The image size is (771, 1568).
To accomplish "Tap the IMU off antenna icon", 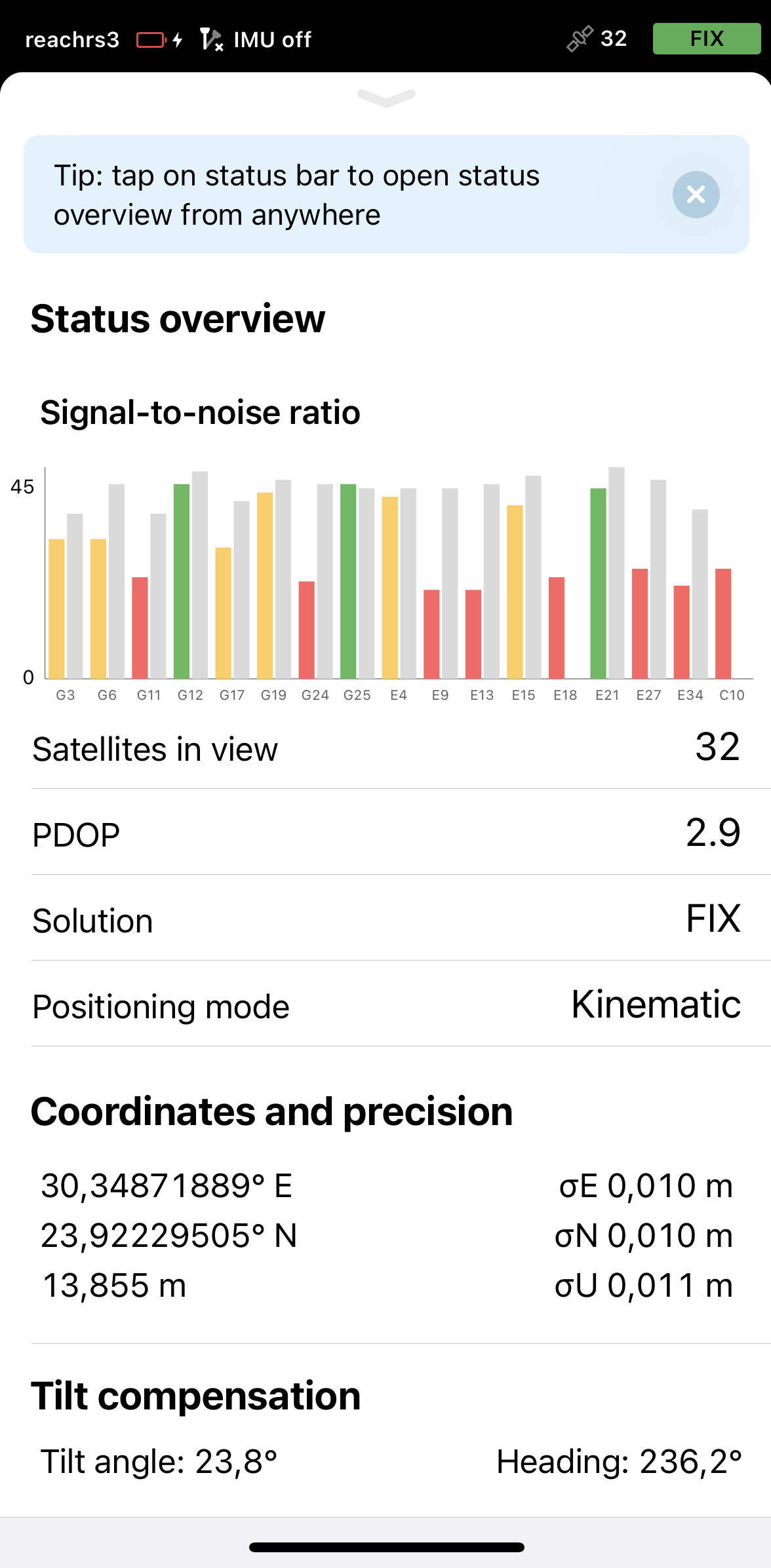I will [210, 39].
